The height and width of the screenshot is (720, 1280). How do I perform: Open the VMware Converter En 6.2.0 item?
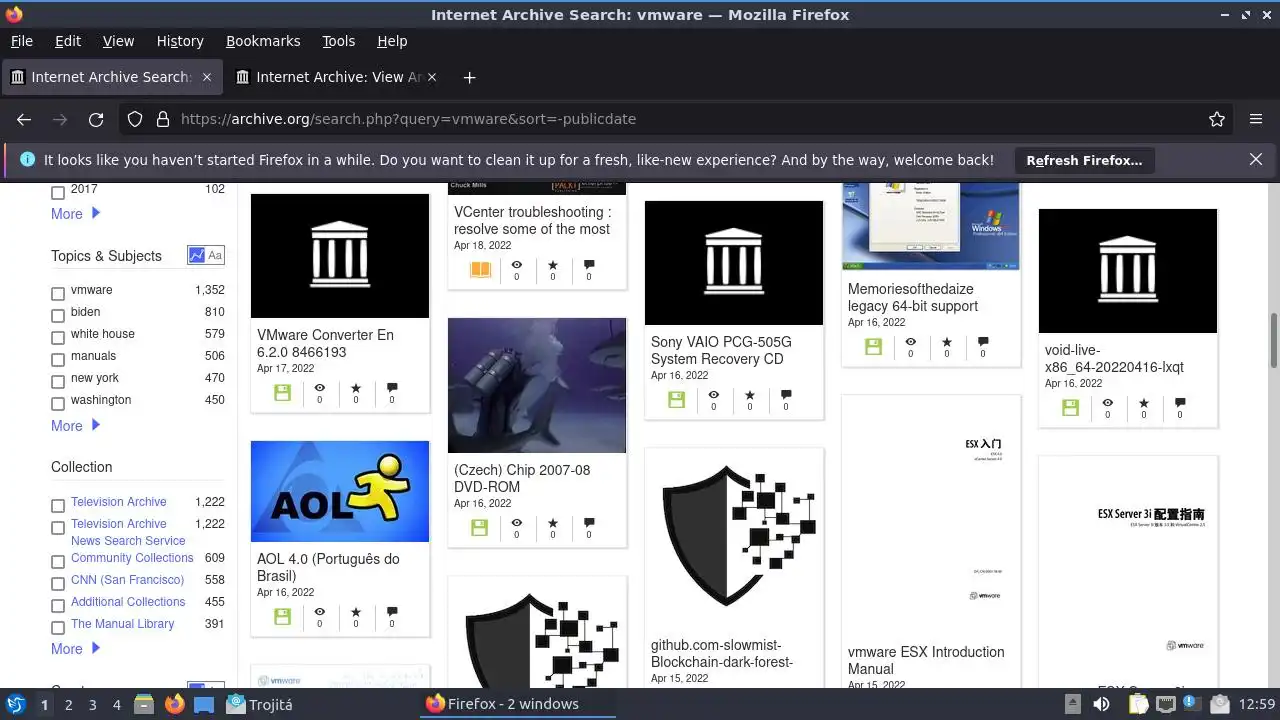(x=325, y=343)
